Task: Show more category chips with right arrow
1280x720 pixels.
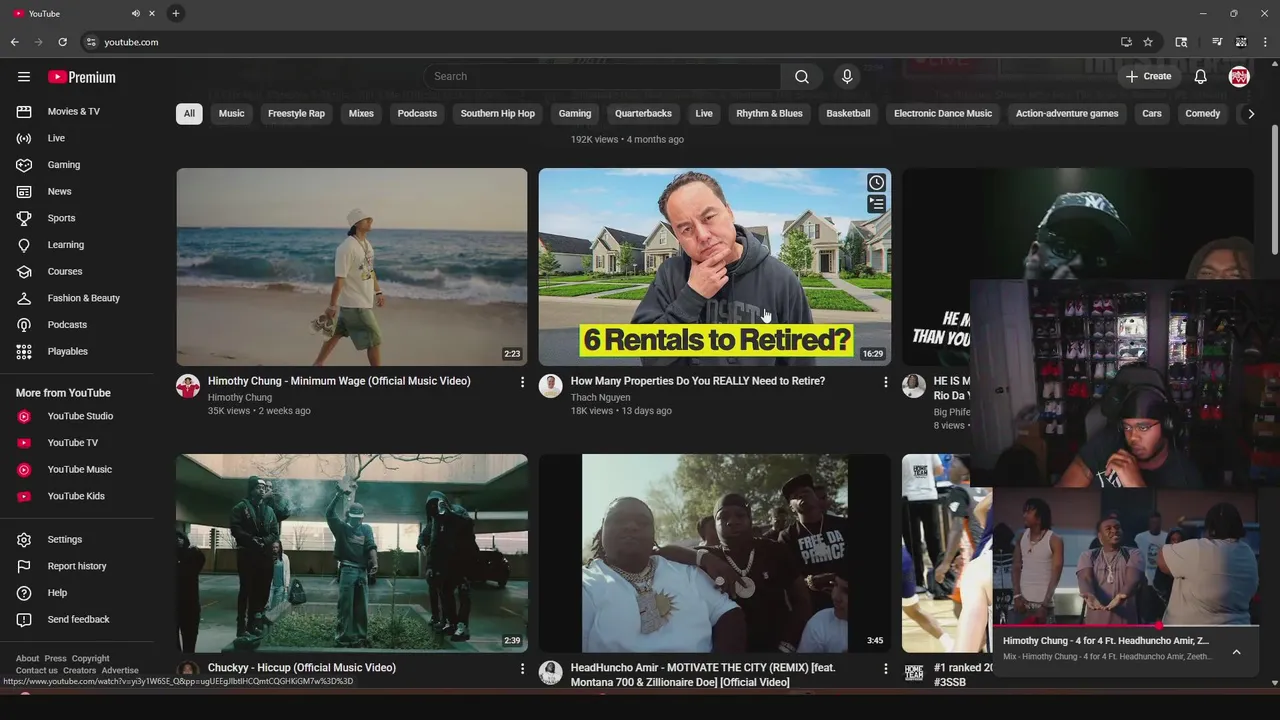Action: point(1250,114)
